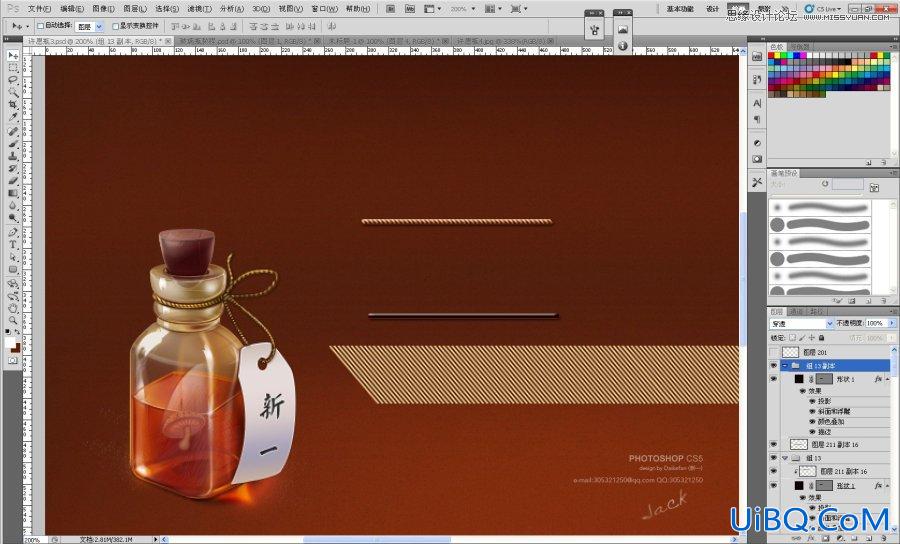Screen dimensions: 900x544
Task: Select the Rectangle shape tool
Action: [x=13, y=269]
